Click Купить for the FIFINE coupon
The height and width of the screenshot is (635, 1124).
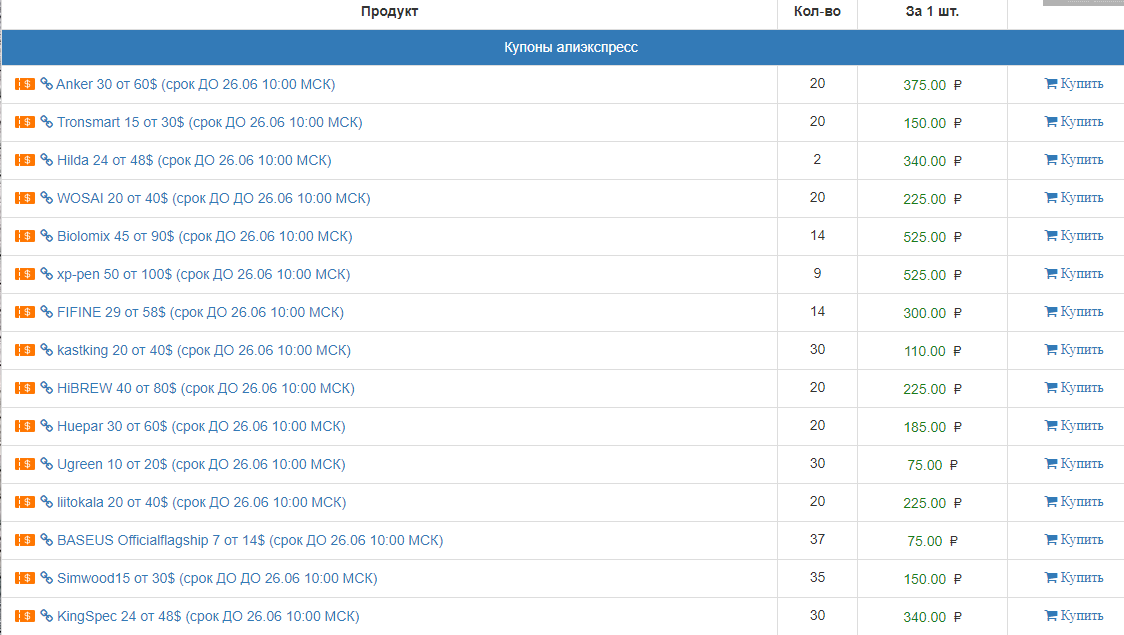(x=1074, y=311)
